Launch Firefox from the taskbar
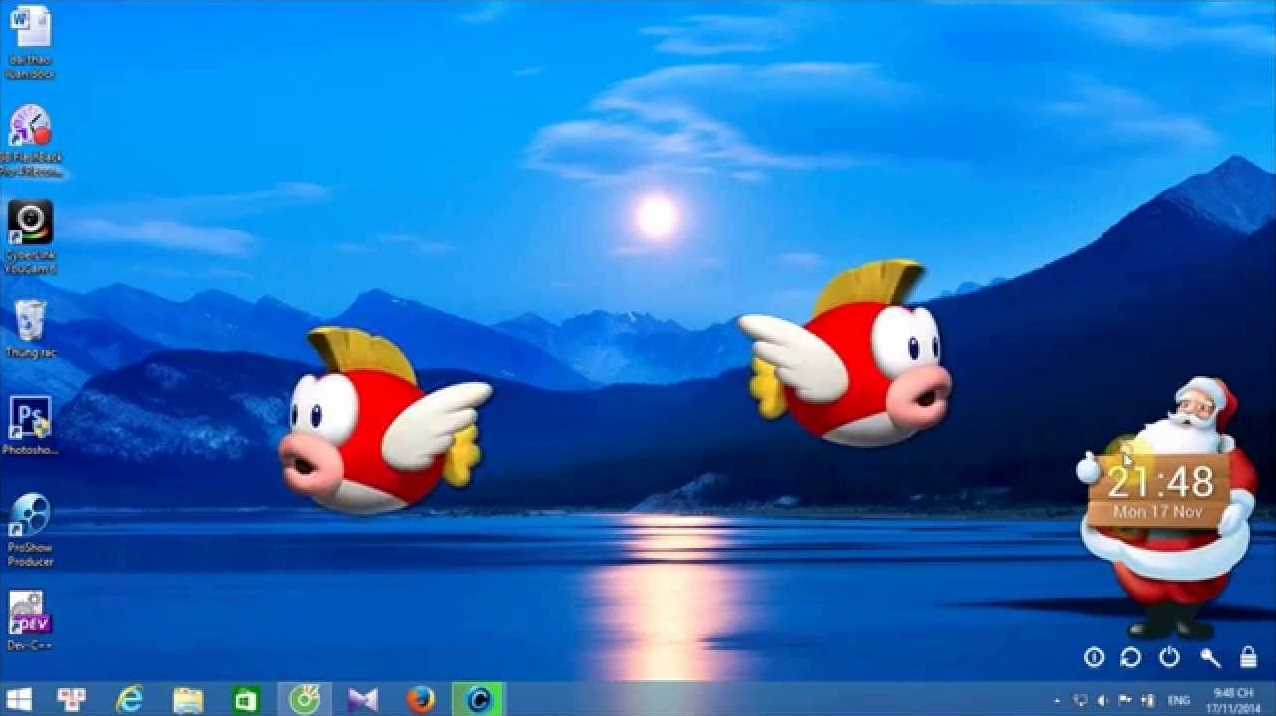 (x=421, y=700)
